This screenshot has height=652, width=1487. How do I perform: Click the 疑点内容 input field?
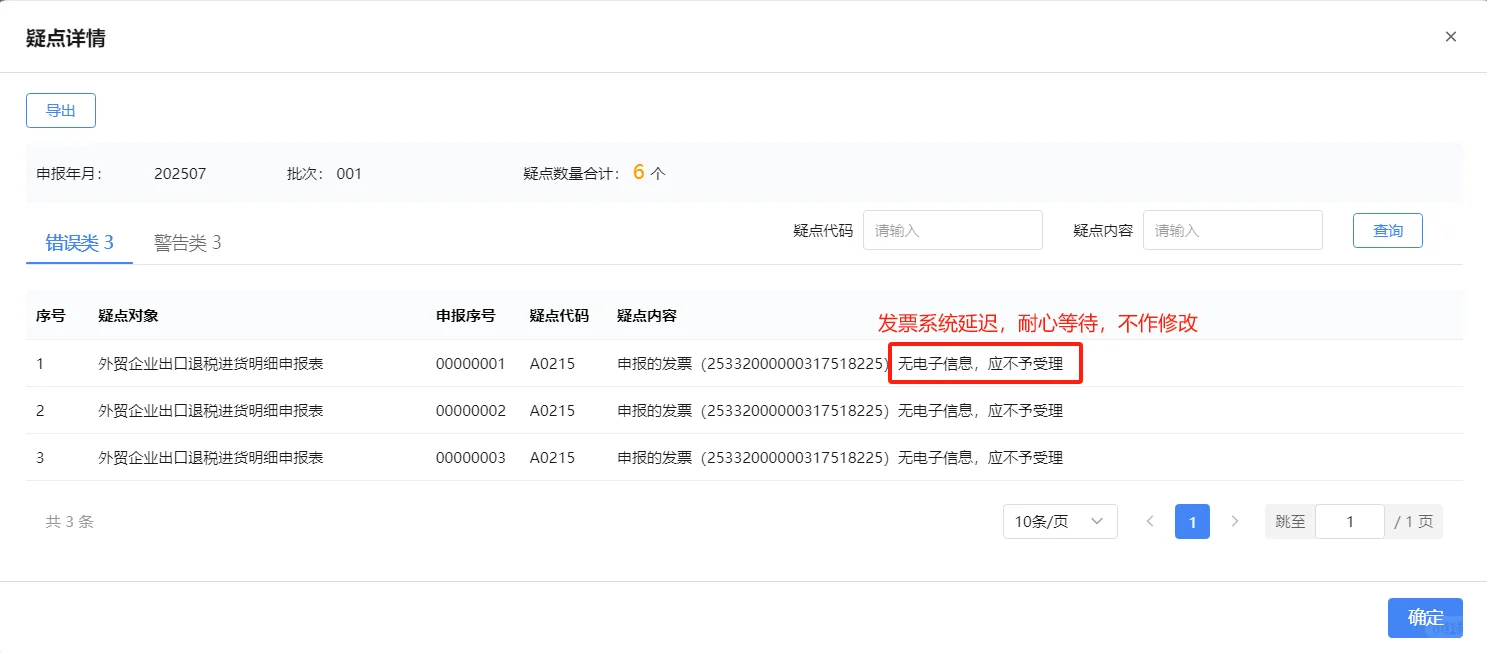coord(1232,230)
